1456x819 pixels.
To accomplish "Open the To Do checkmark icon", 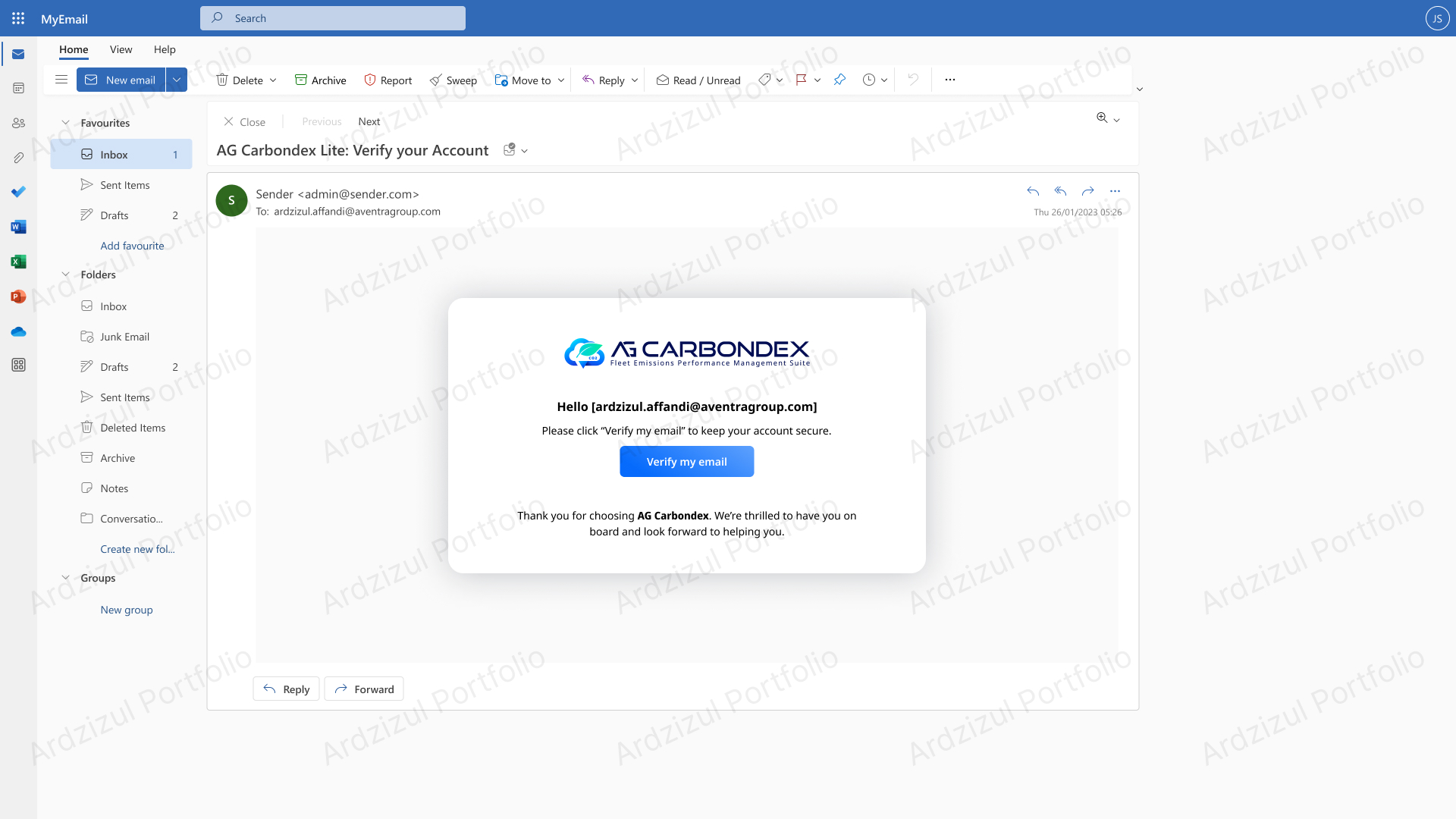I will [x=18, y=192].
